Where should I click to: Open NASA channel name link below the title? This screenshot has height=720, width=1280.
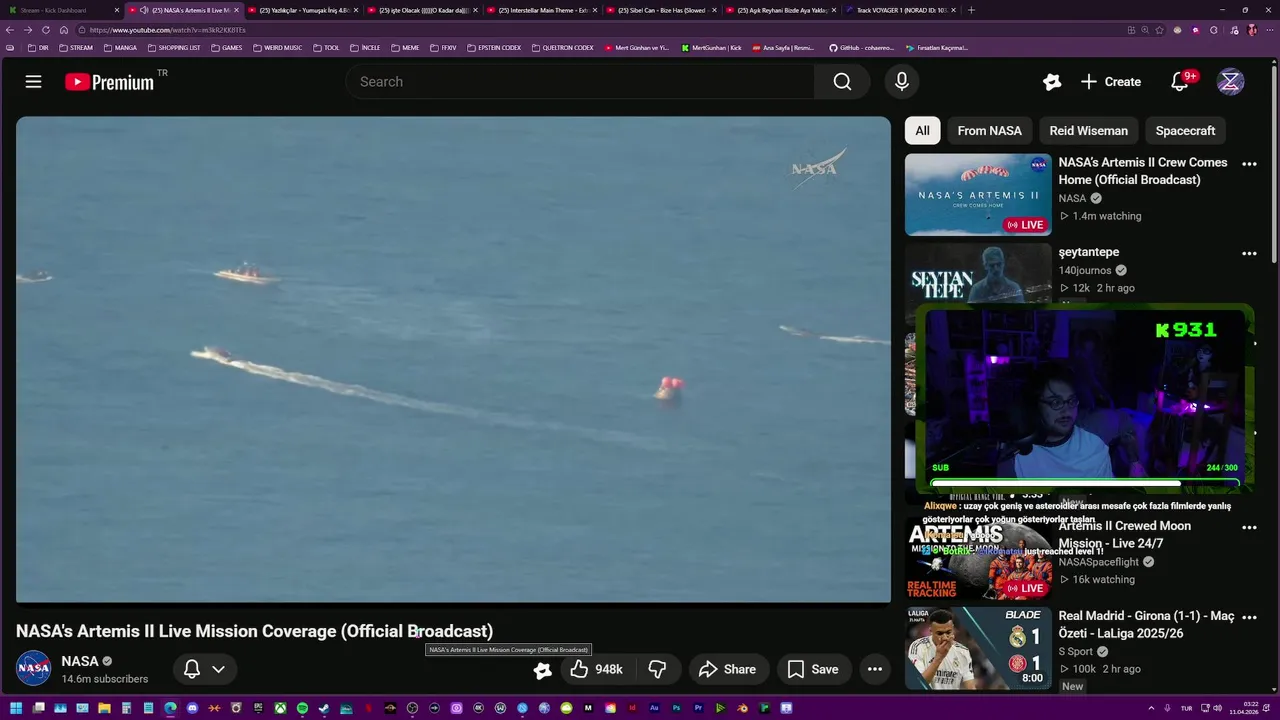(80, 661)
